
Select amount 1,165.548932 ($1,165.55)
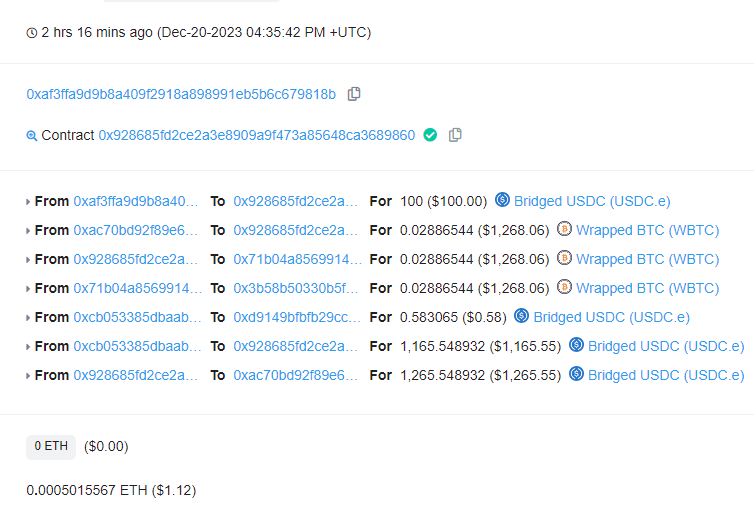(x=480, y=346)
